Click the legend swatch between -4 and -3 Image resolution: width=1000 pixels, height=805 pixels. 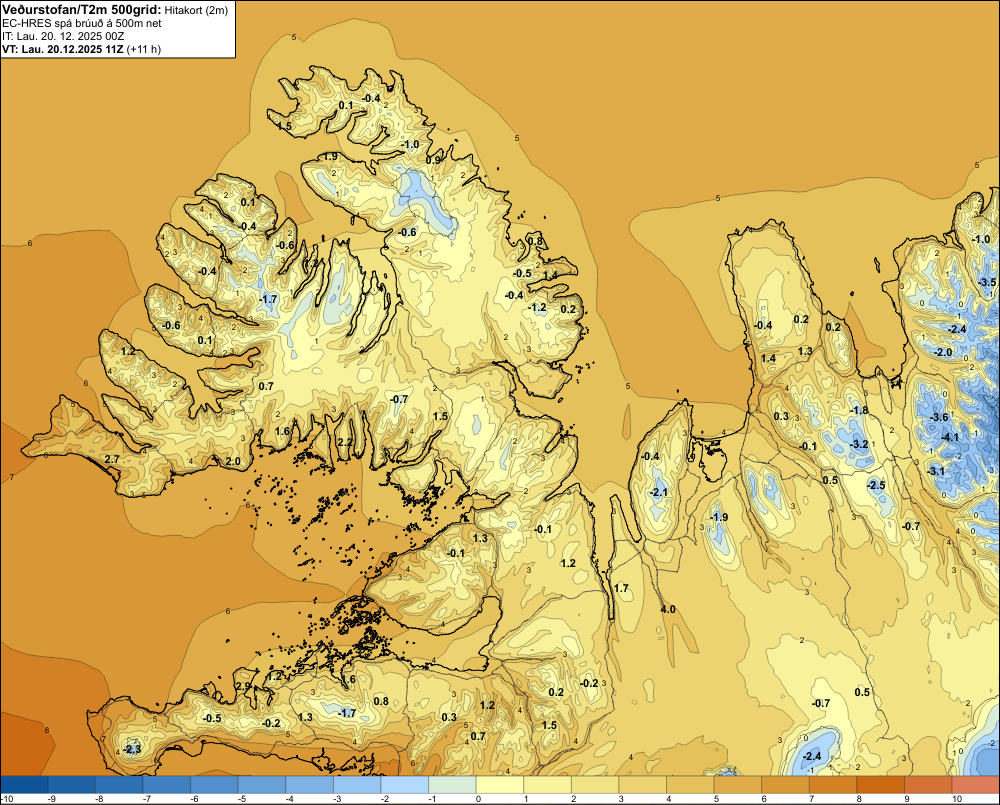309,784
